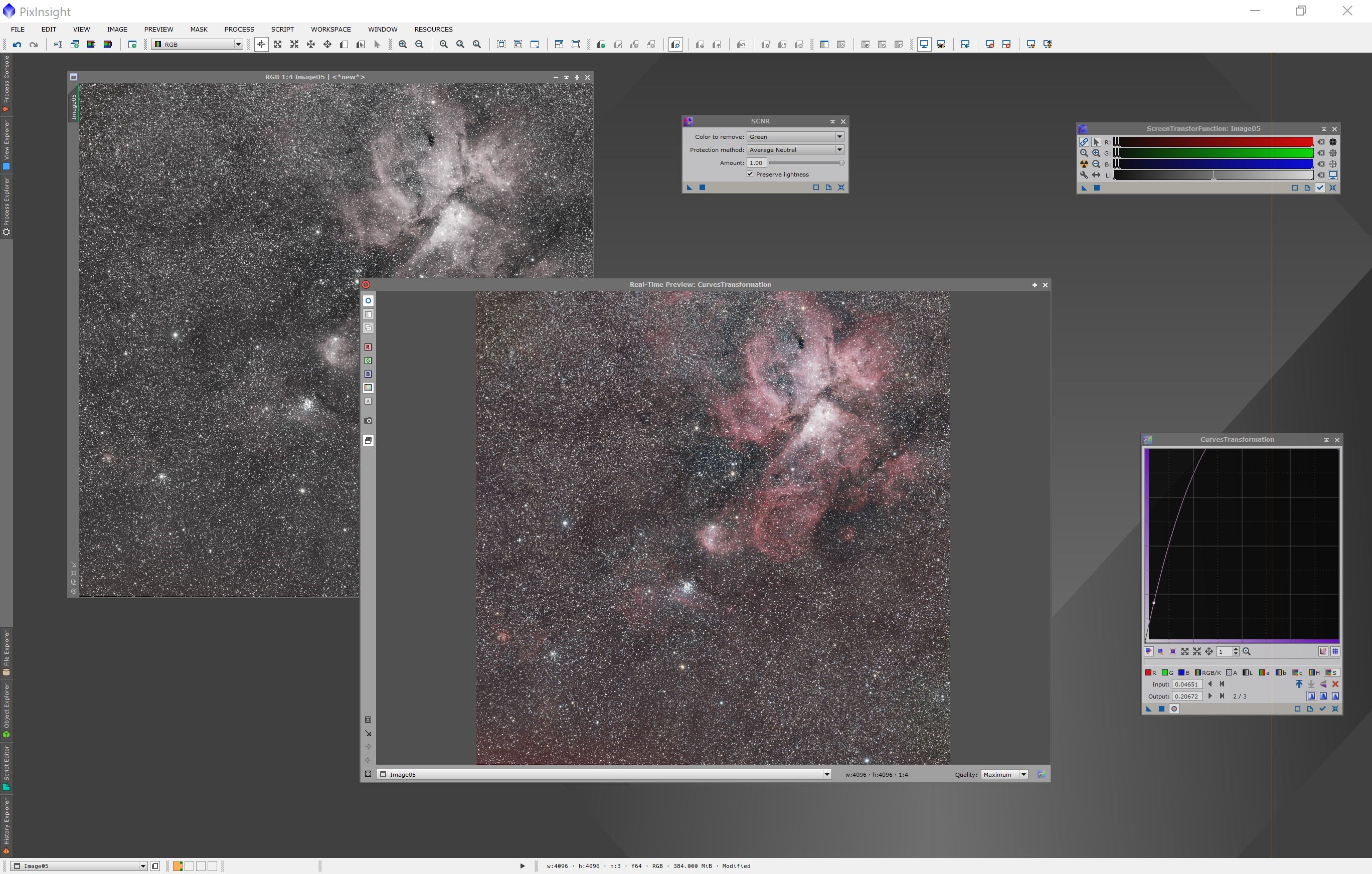Viewport: 1372px width, 874px height.
Task: Open Color to remove dropdown in SCNR
Action: point(795,137)
